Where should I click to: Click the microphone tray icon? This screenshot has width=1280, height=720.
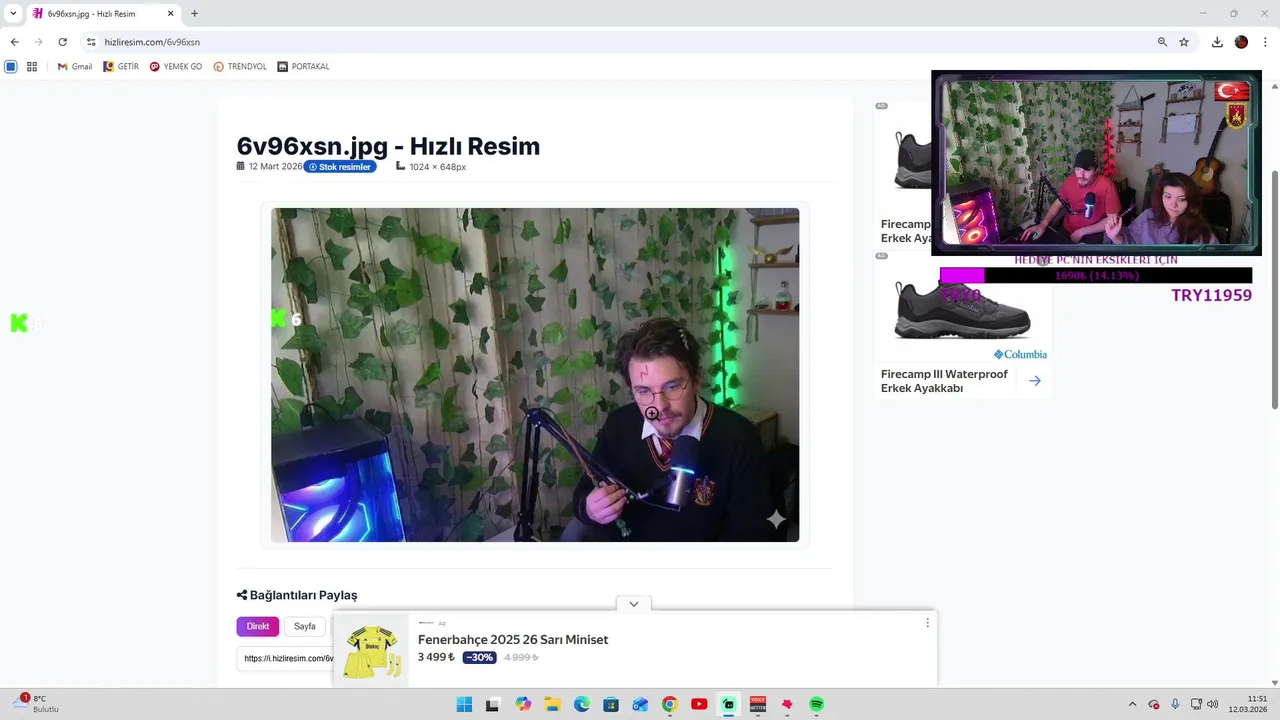coord(1175,705)
